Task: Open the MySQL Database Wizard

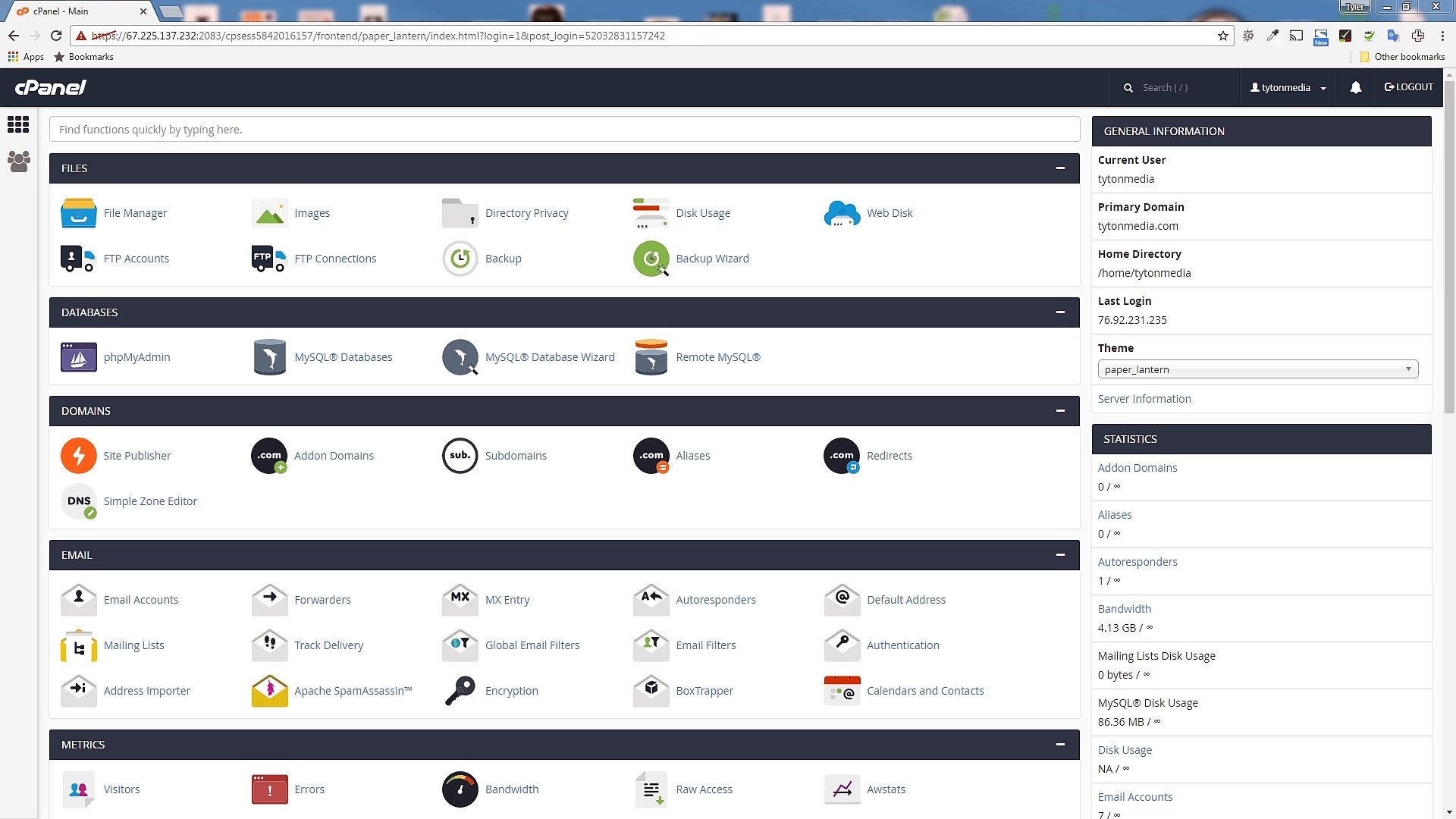Action: [x=550, y=357]
